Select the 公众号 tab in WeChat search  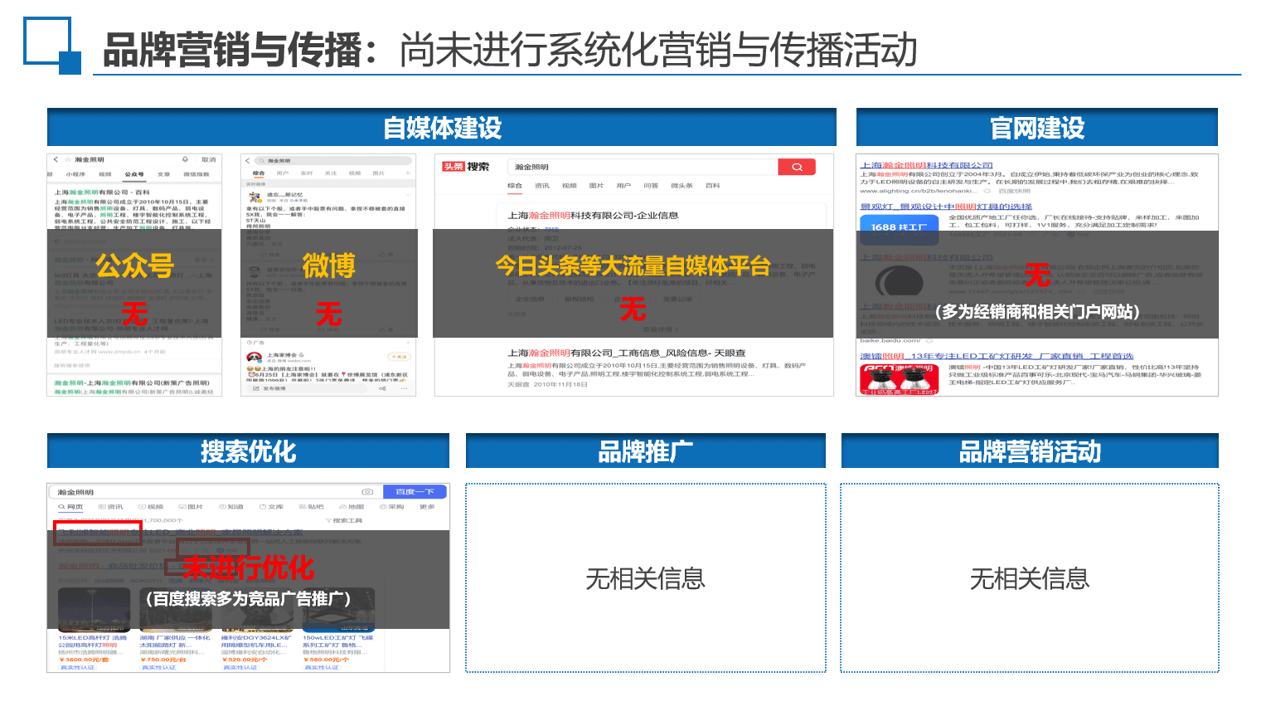coord(133,174)
